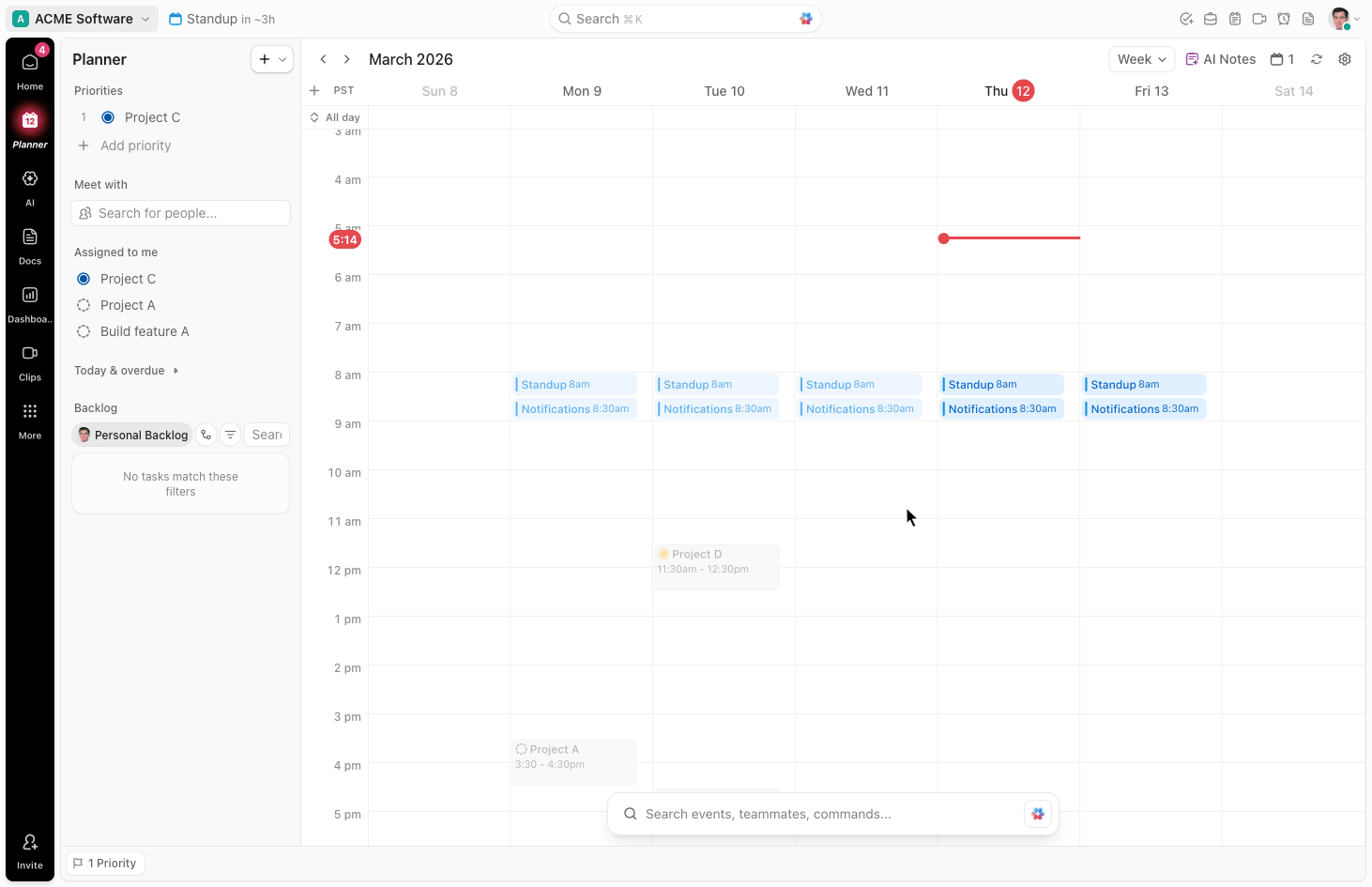
Task: Click the sync refresh icon near settings
Action: tap(1317, 58)
